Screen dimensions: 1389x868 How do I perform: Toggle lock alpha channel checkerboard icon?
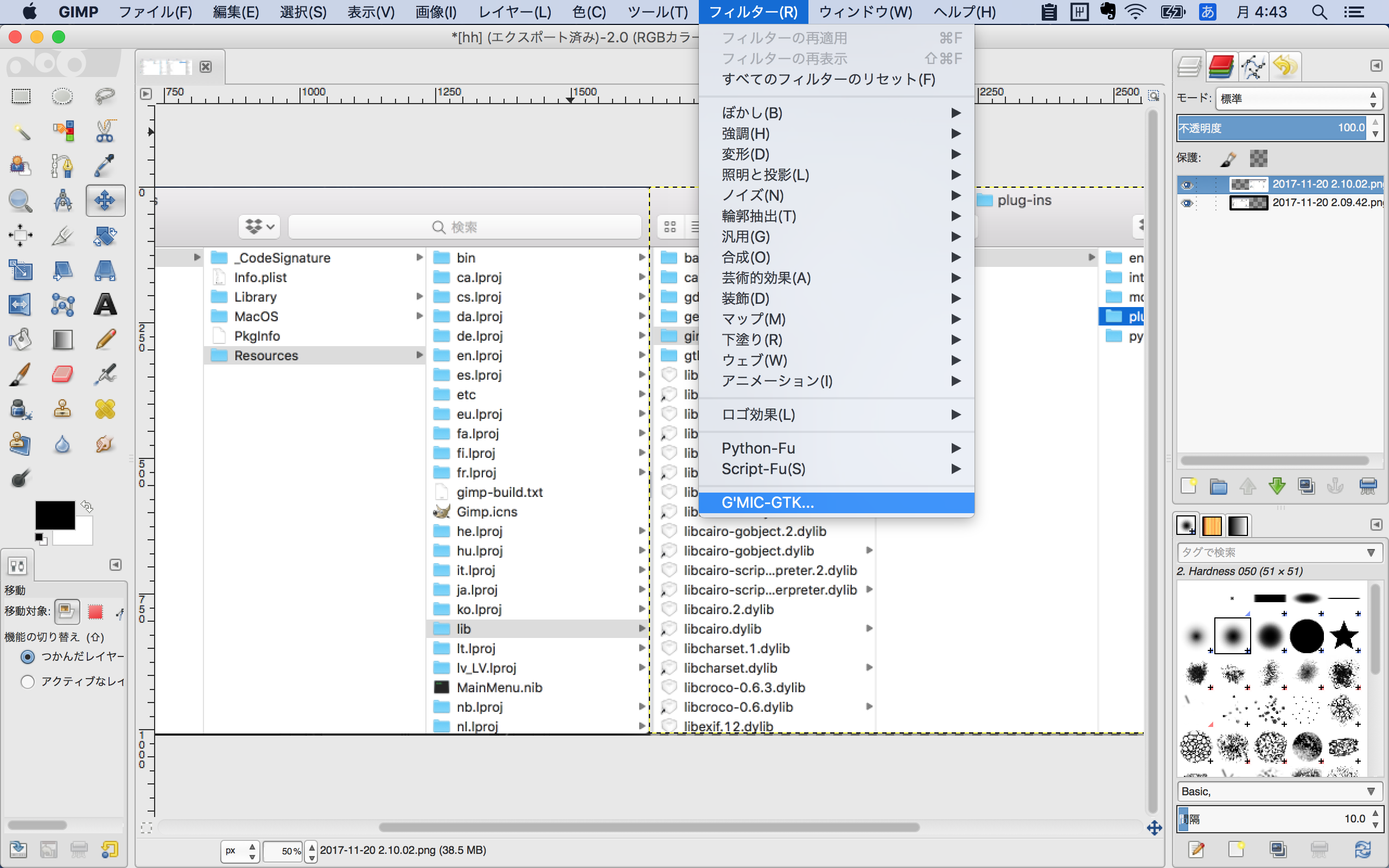[x=1259, y=158]
